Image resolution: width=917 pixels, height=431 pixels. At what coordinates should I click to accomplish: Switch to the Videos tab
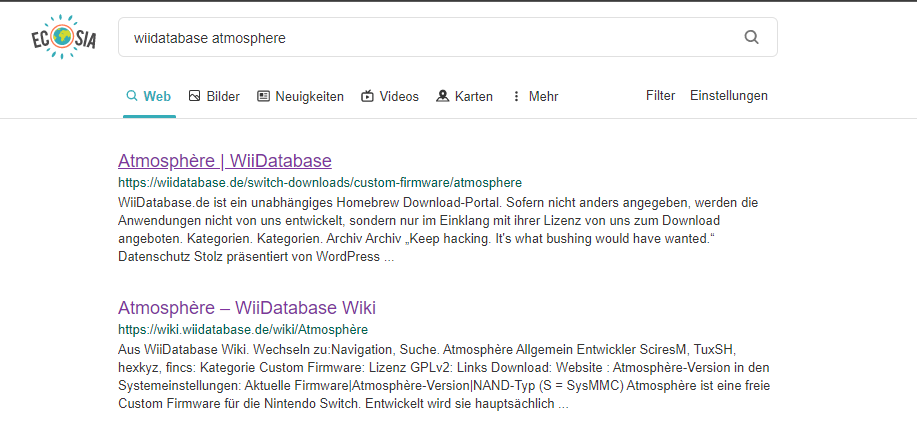[x=390, y=96]
